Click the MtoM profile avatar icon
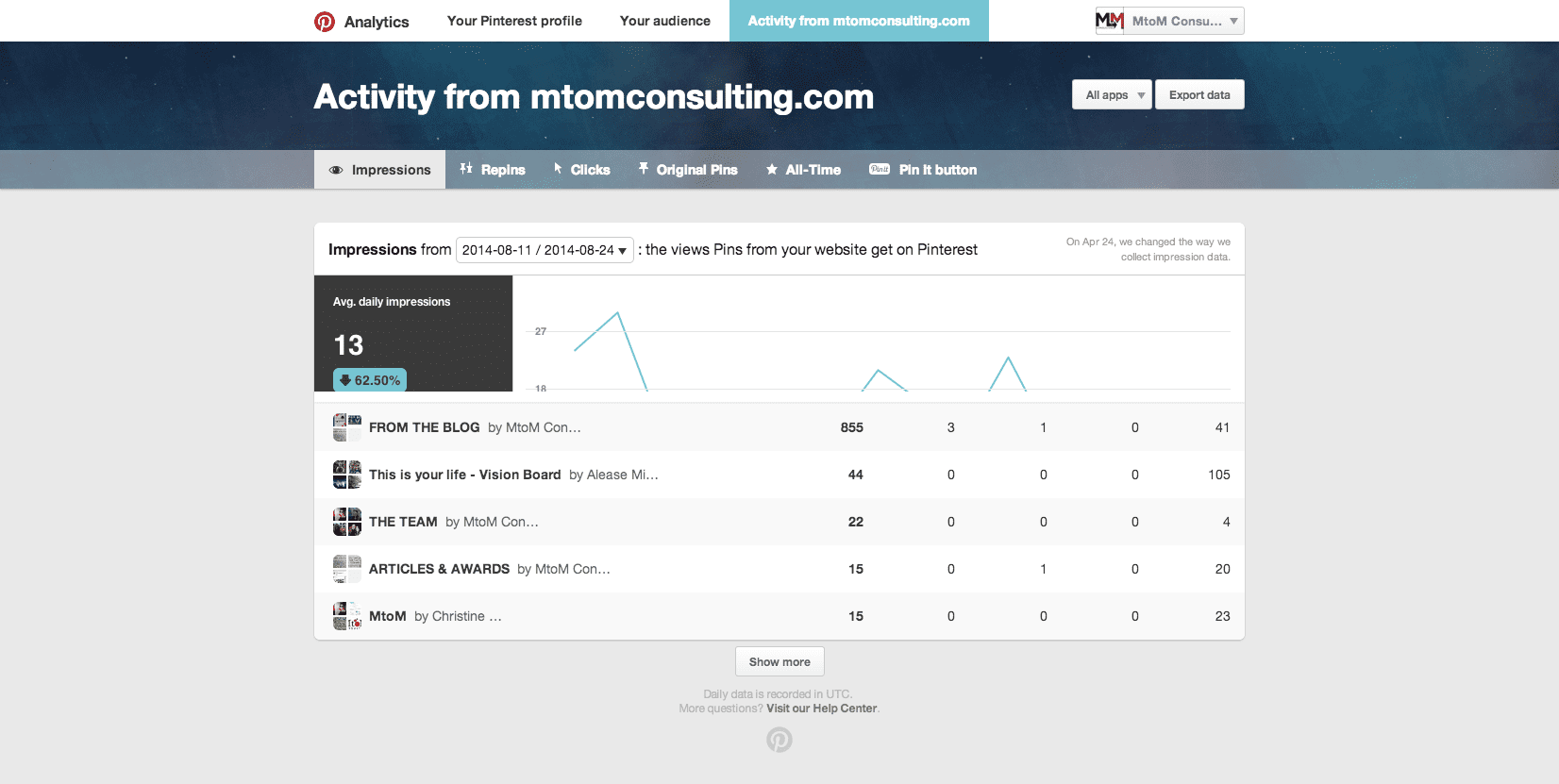Screen dimensions: 1559x784 (1110, 21)
